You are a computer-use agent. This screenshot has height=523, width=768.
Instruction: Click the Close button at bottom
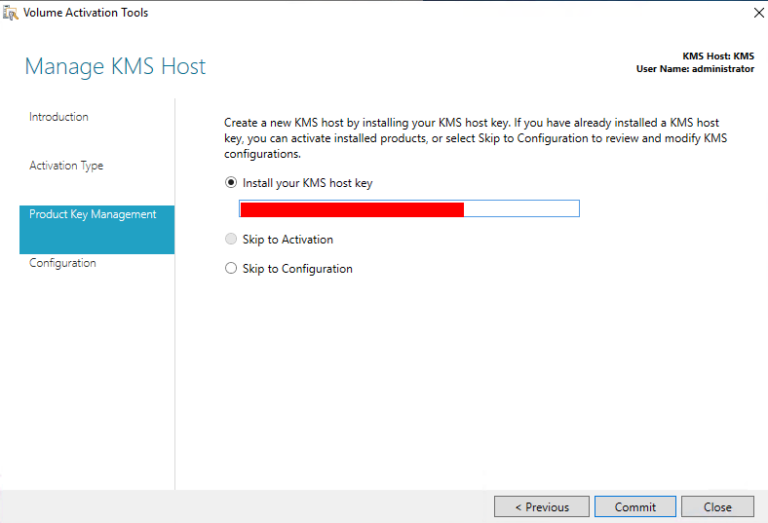point(718,507)
